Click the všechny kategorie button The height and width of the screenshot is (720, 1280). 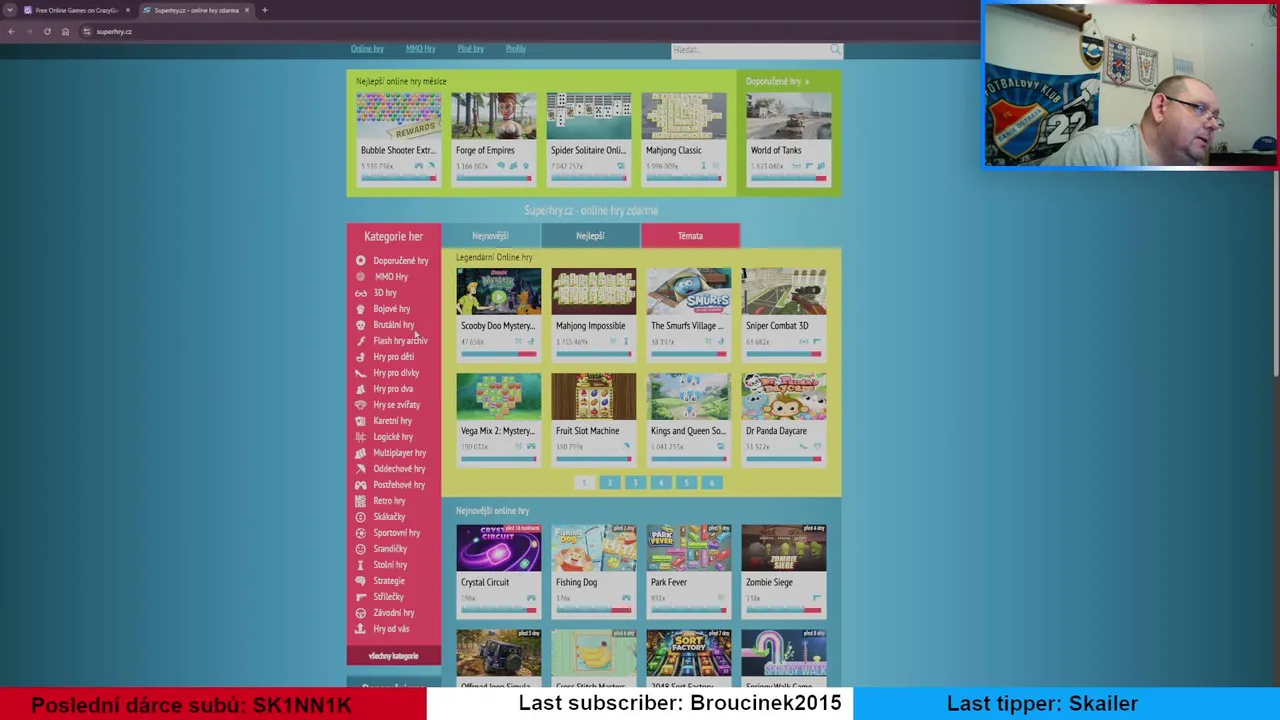tap(393, 656)
